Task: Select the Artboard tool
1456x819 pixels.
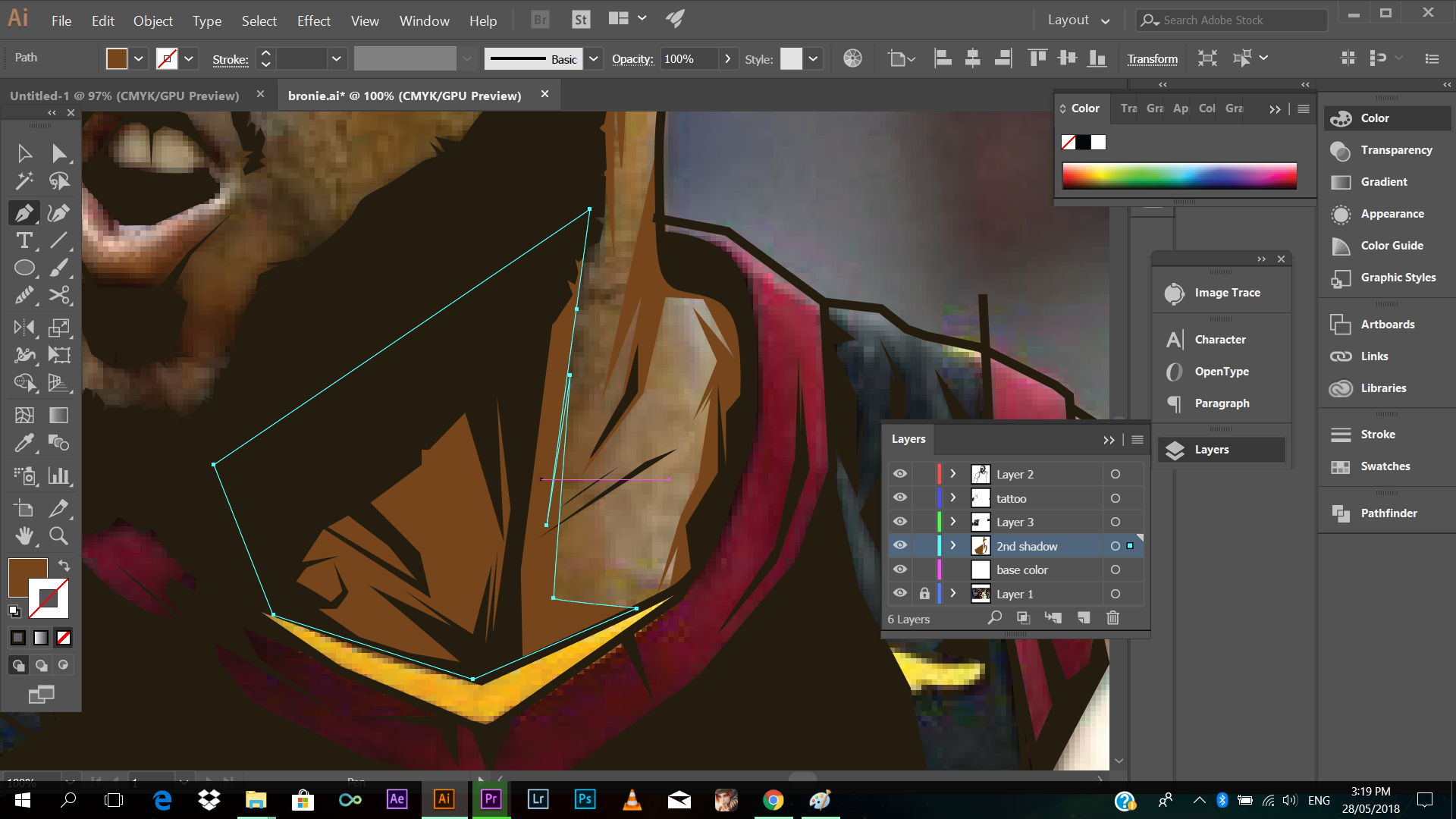Action: (24, 509)
